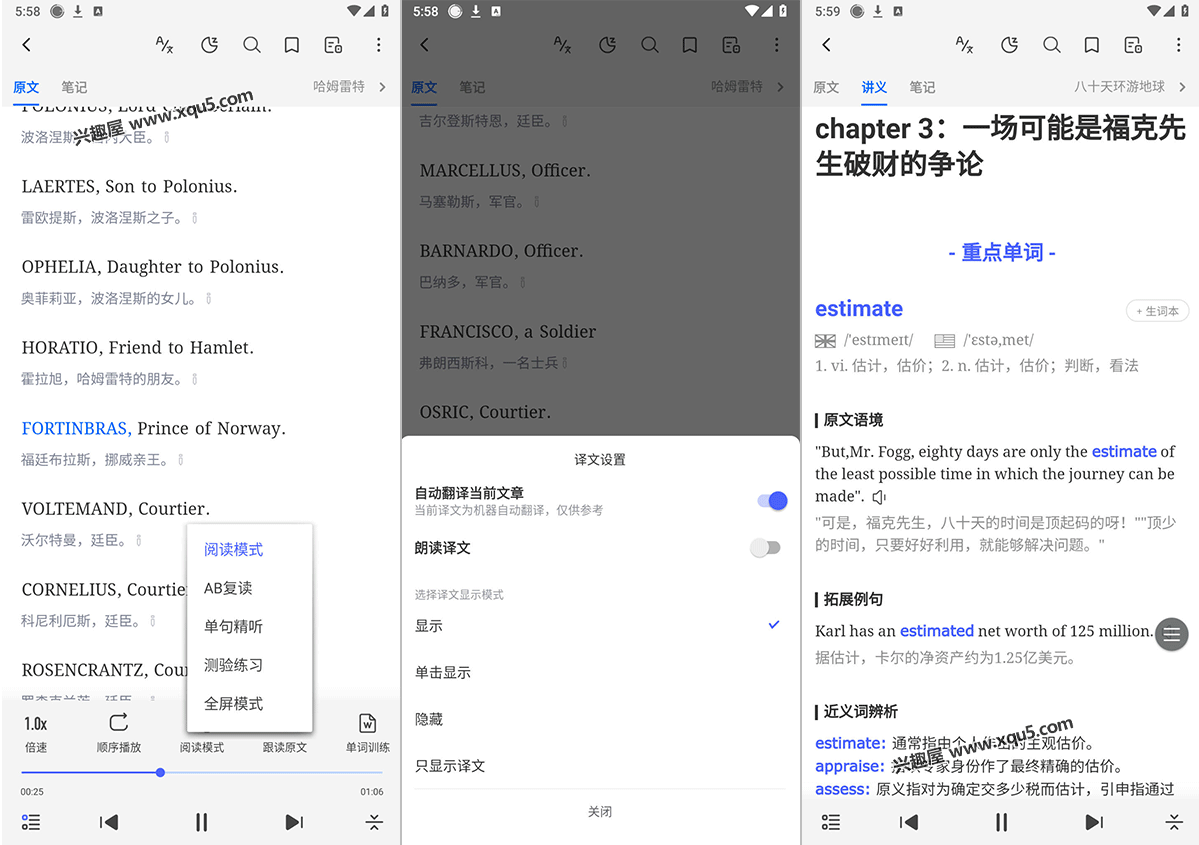1199x845 pixels.
Task: Go back from the Hamlet reading-mode screen
Action: pyautogui.click(x=27, y=45)
